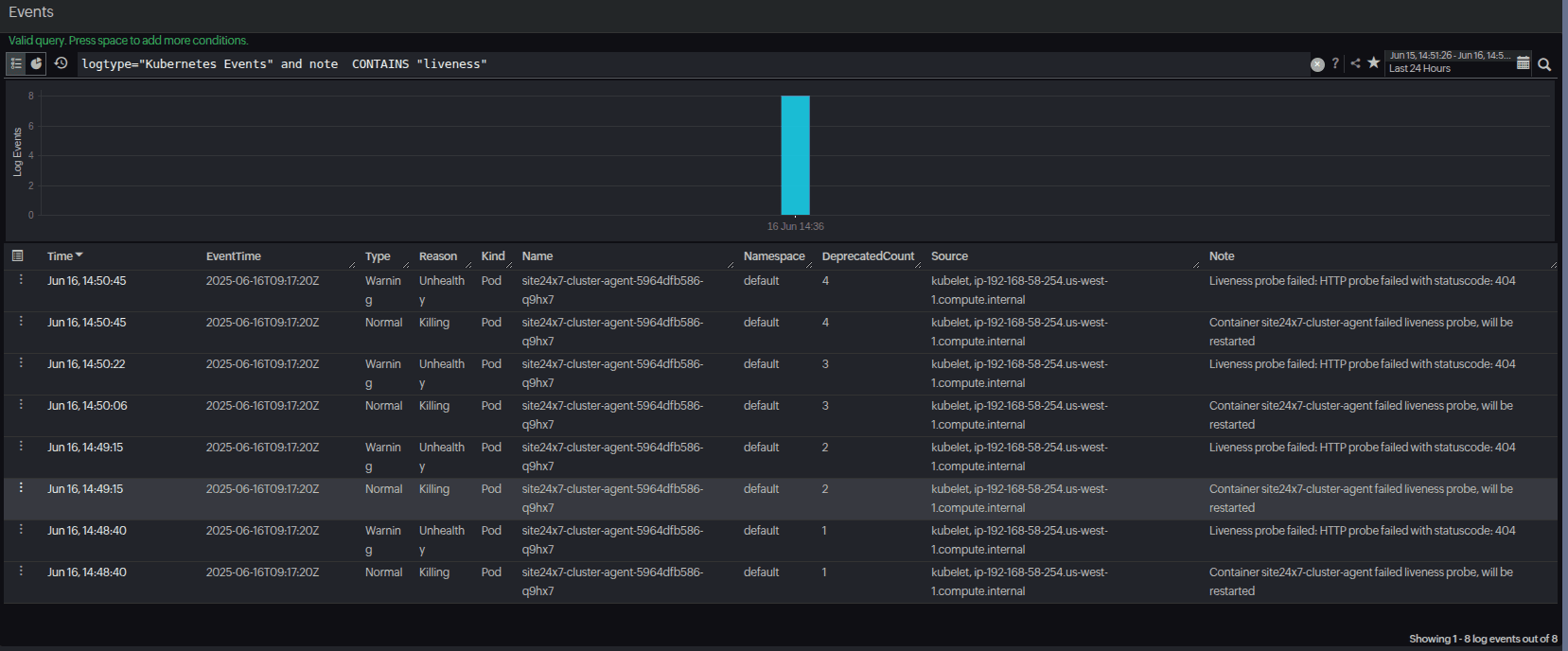Viewport: 1568px width, 651px height.
Task: Open row menu for 14:49:15 Unhealthy event
Action: coord(21,447)
